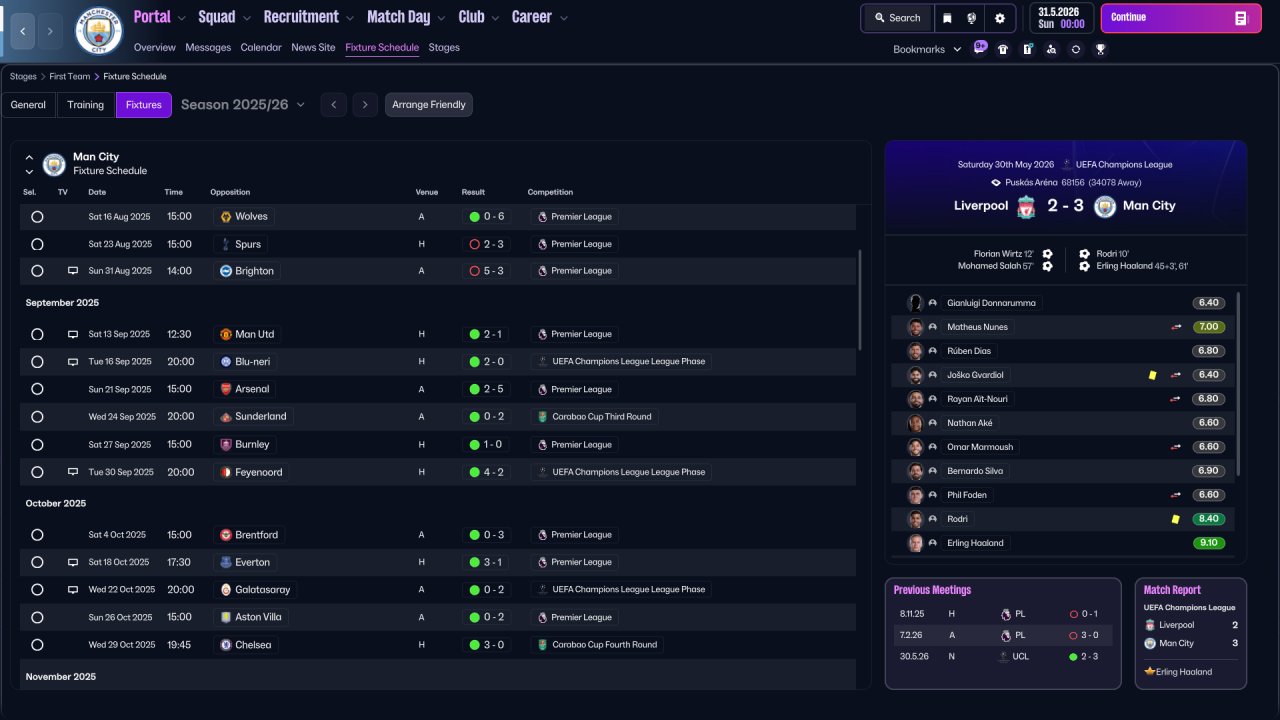Select the Arsenal fixture radio button
The width and height of the screenshot is (1280, 720).
click(37, 389)
